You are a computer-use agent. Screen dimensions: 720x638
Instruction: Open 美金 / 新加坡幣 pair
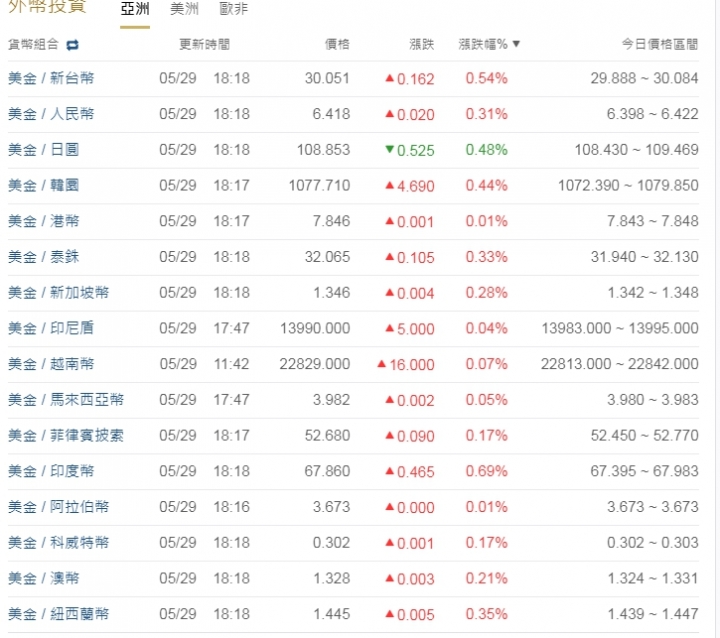click(x=58, y=293)
